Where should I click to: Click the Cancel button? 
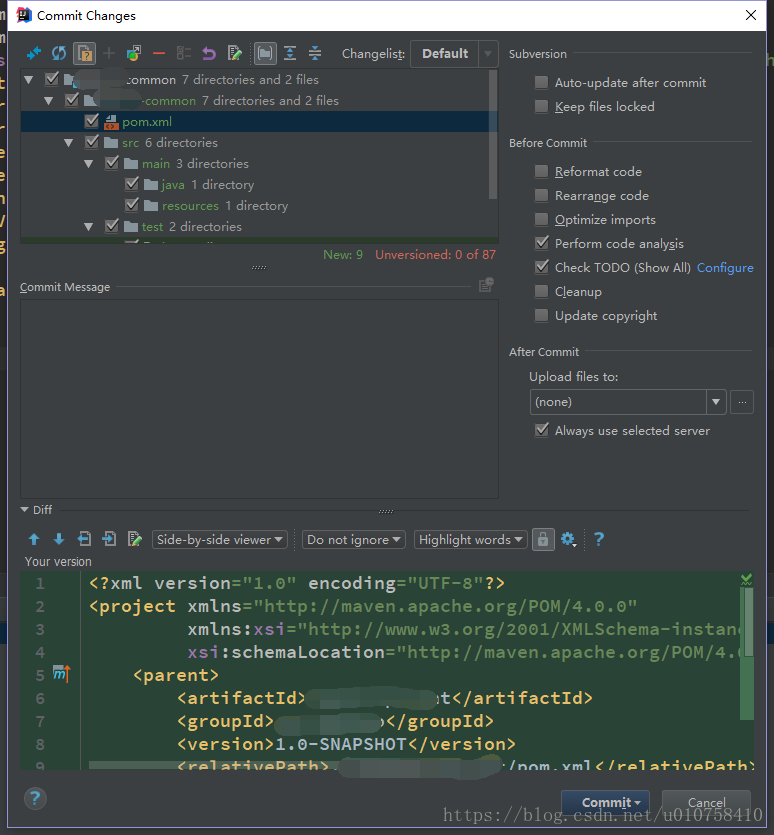(x=706, y=802)
